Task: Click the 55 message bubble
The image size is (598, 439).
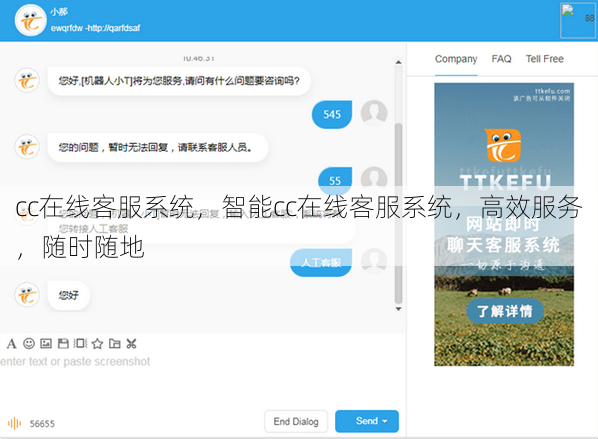Action: coord(335,180)
